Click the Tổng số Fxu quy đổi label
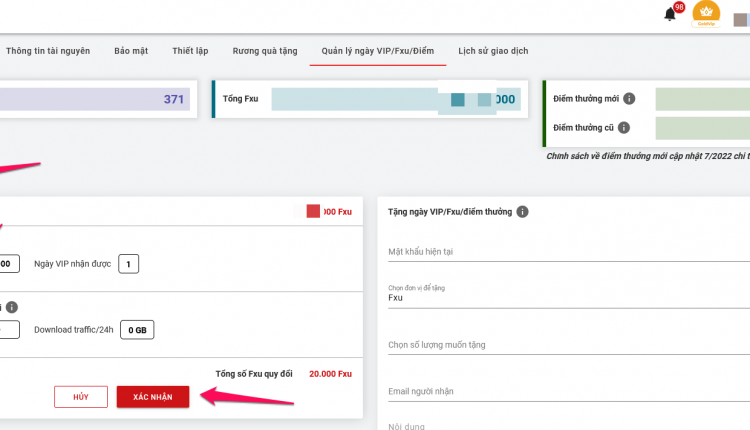750x430 pixels. coord(254,374)
